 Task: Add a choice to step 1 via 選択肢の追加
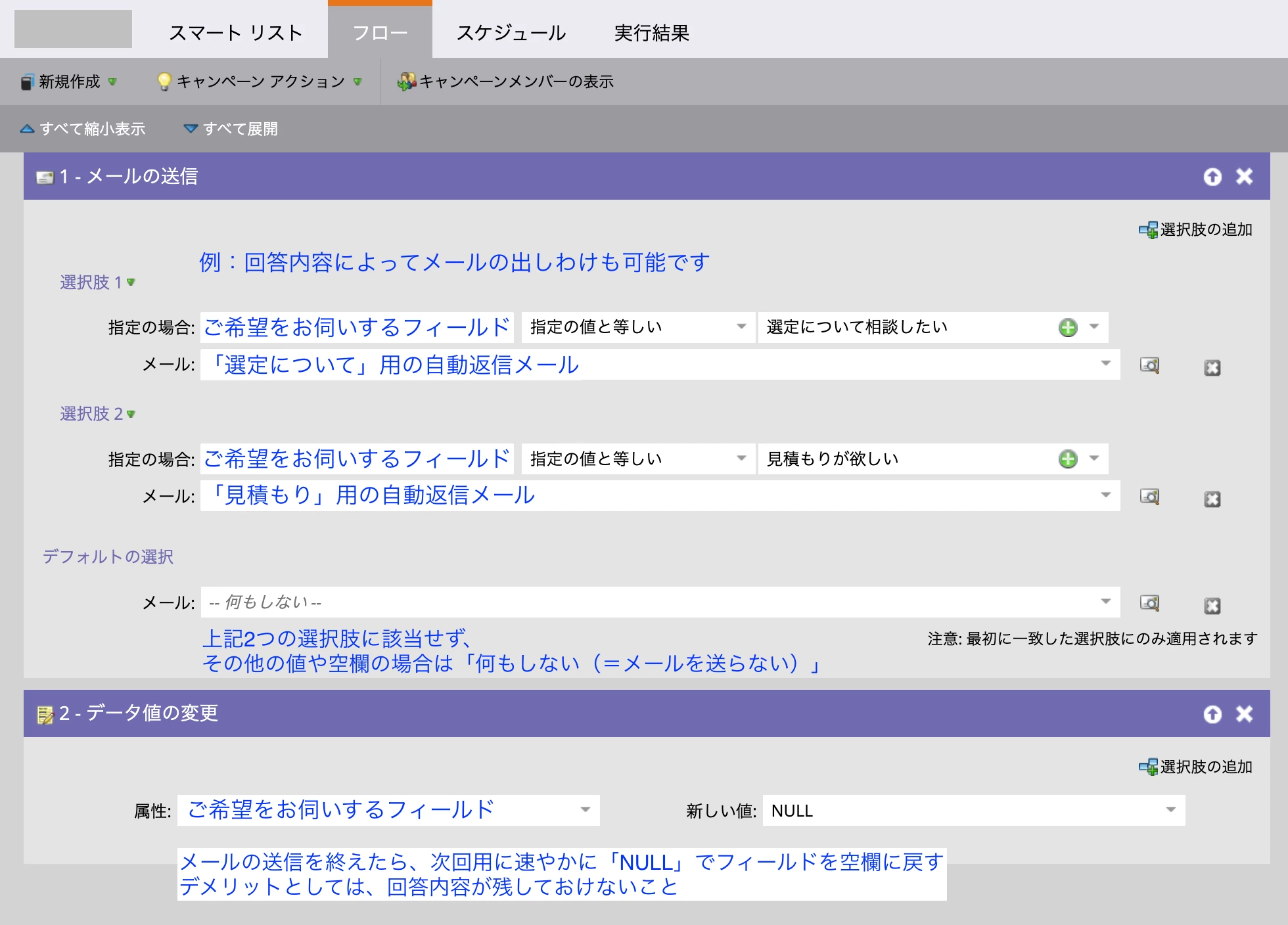click(x=1196, y=229)
